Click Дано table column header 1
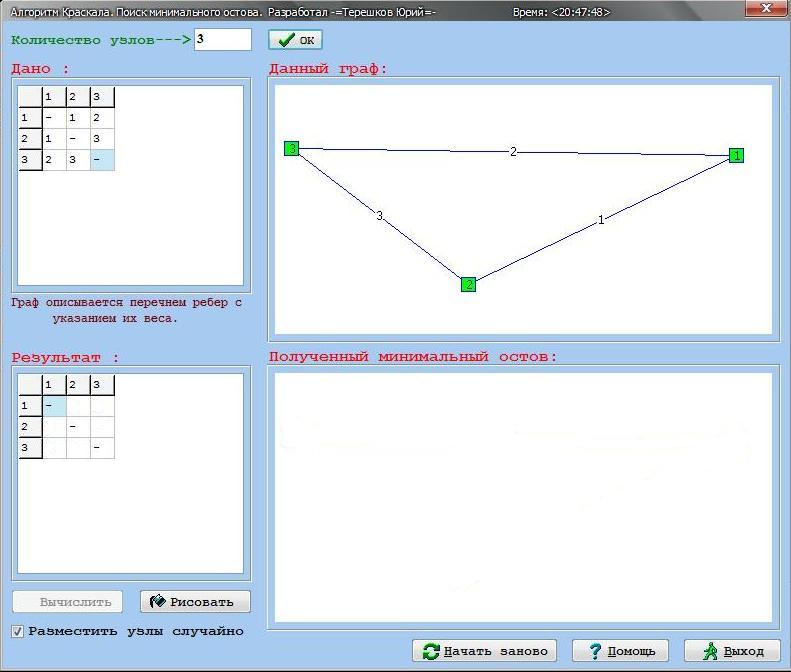 54,97
